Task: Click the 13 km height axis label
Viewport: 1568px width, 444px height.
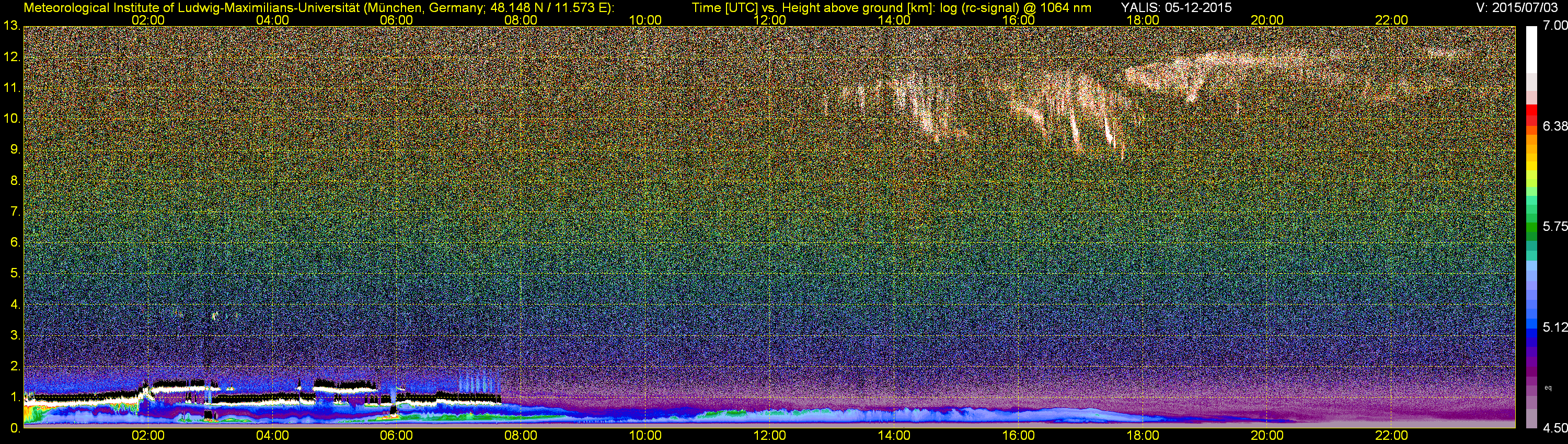Action: (x=11, y=26)
